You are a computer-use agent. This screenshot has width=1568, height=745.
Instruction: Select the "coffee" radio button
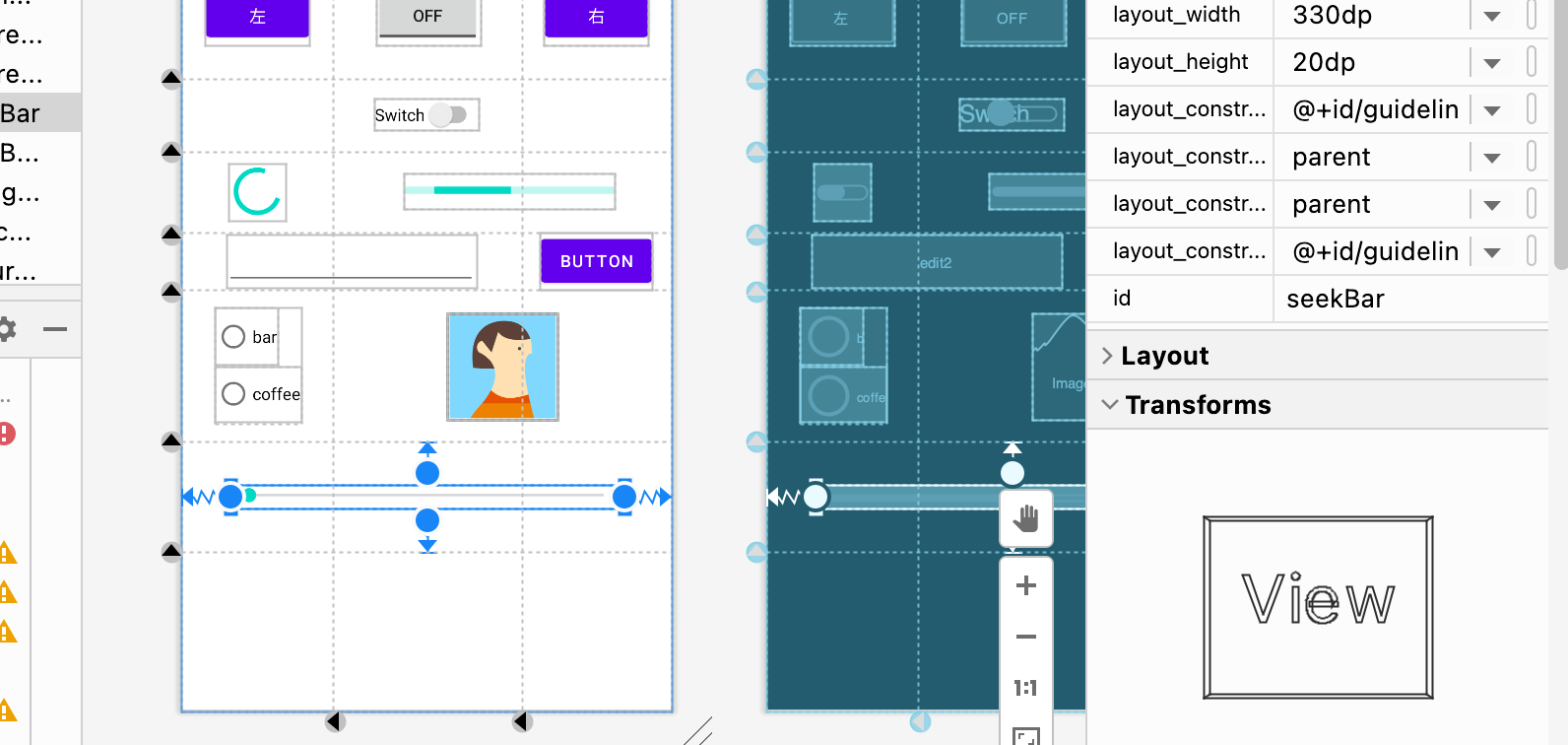[x=259, y=394]
